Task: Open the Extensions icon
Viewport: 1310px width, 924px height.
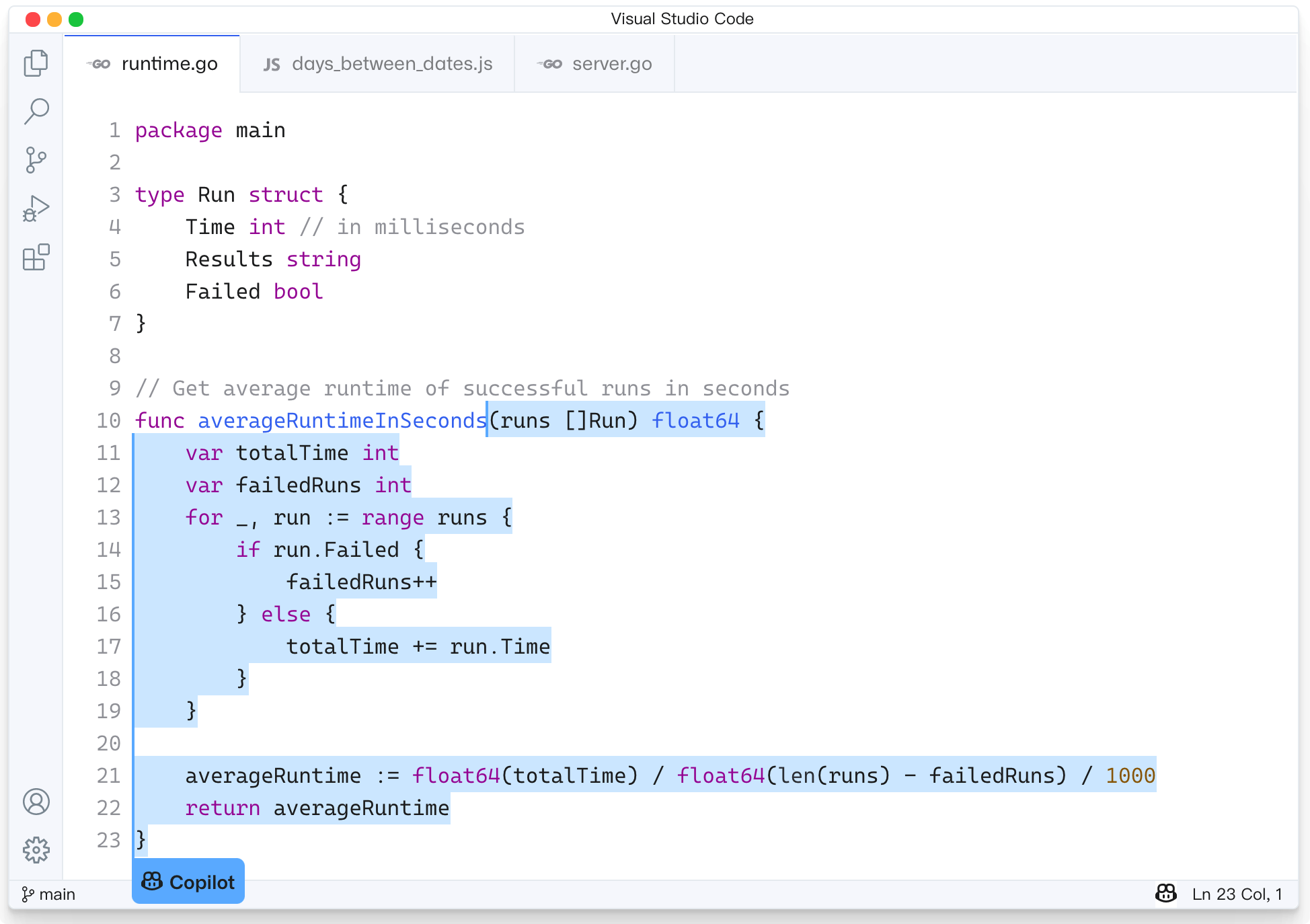Action: (36, 258)
